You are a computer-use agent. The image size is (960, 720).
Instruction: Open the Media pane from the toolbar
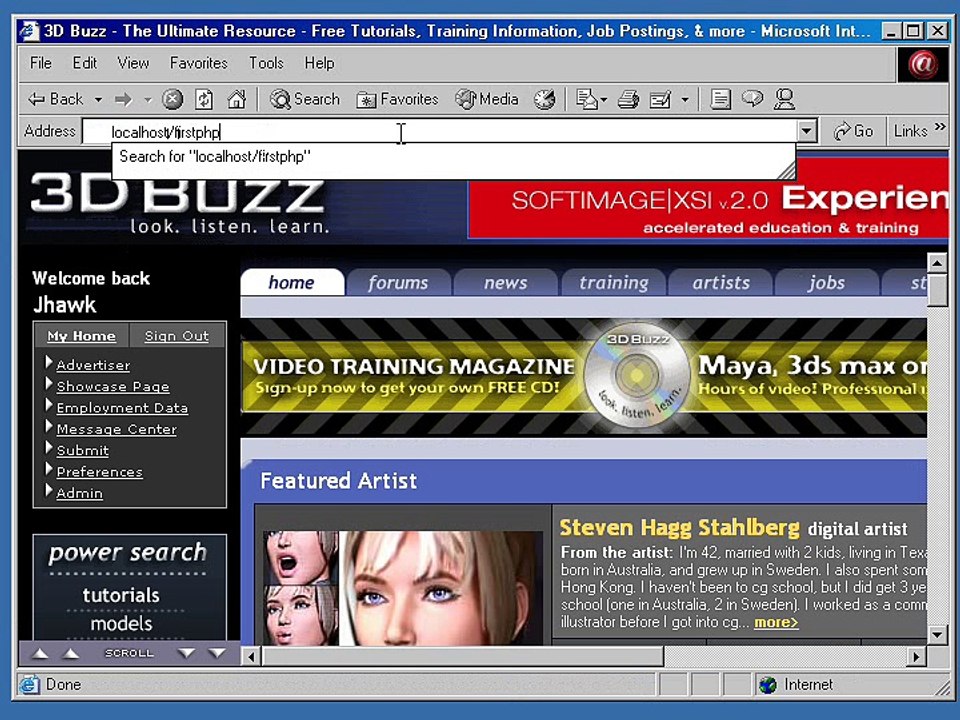pos(487,99)
